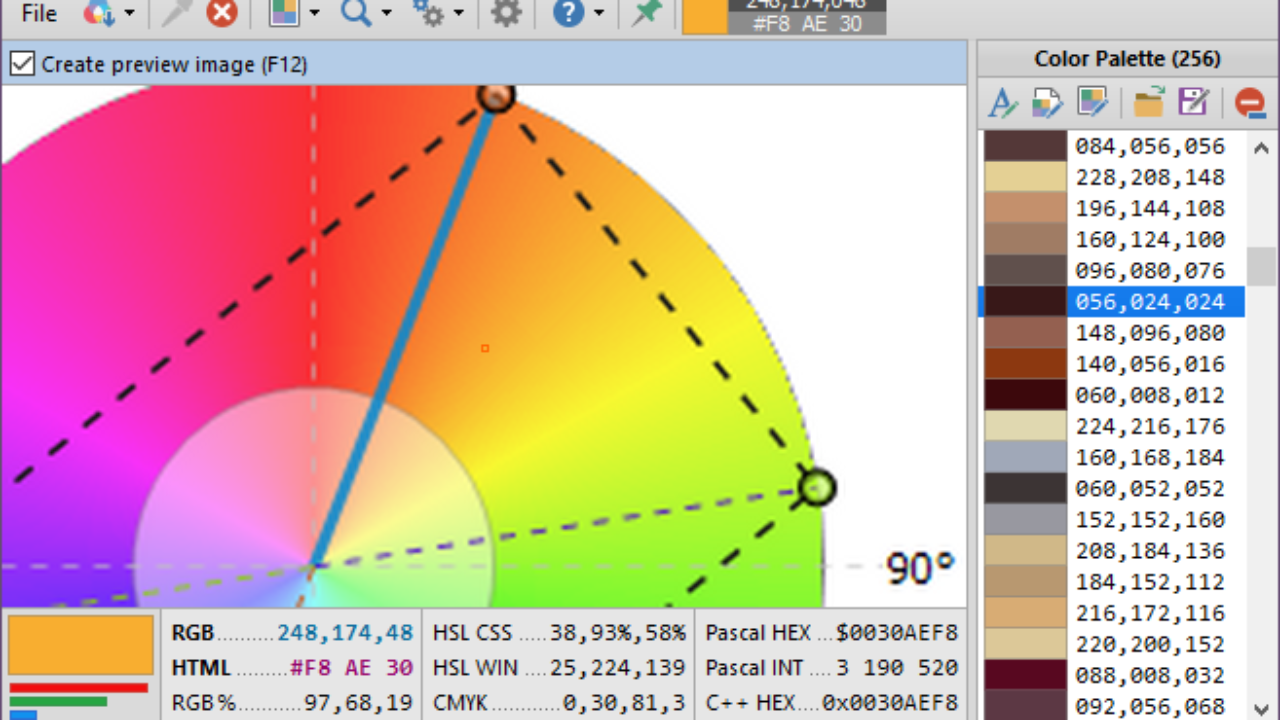Expand the help icon dropdown arrow
The height and width of the screenshot is (720, 1280).
click(x=598, y=14)
